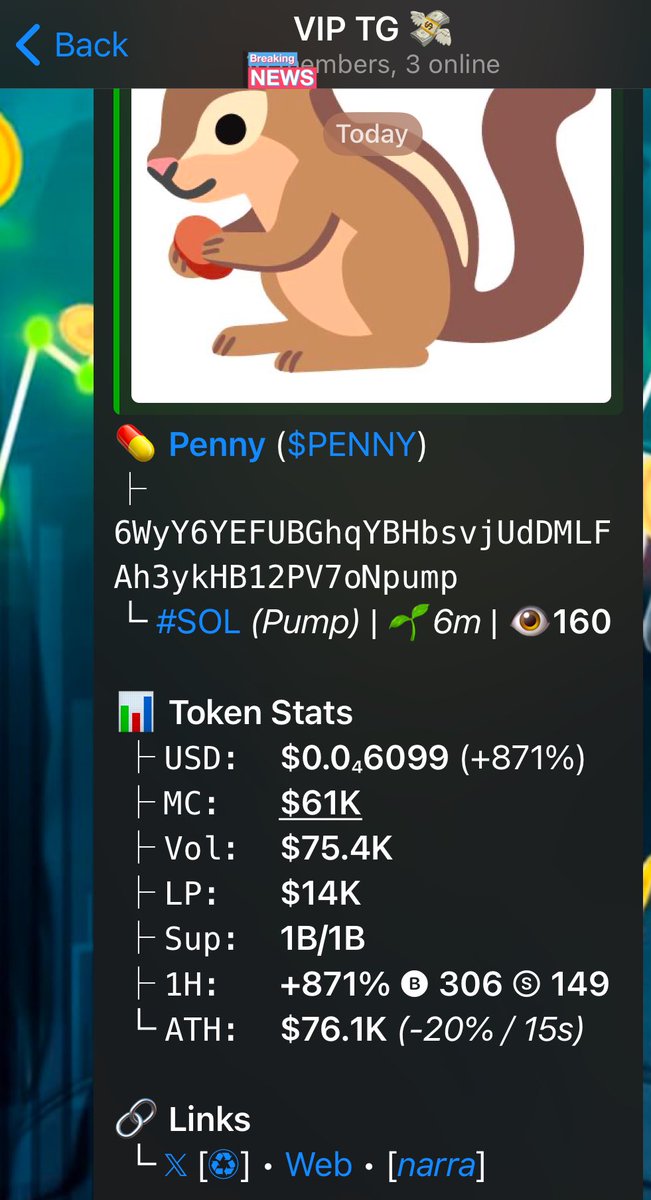This screenshot has width=651, height=1200.
Task: Tap the Breaking News badge
Action: (282, 70)
